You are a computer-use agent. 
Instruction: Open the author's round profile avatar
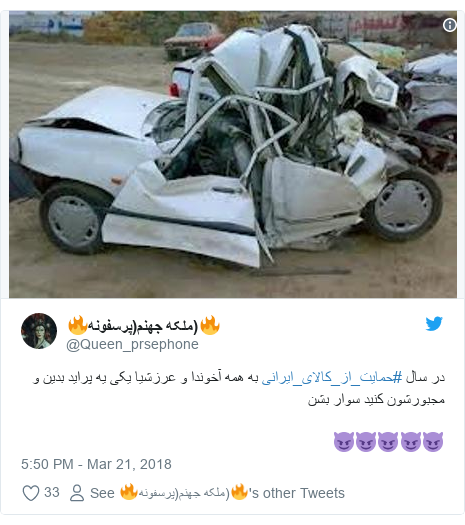[x=39, y=331]
